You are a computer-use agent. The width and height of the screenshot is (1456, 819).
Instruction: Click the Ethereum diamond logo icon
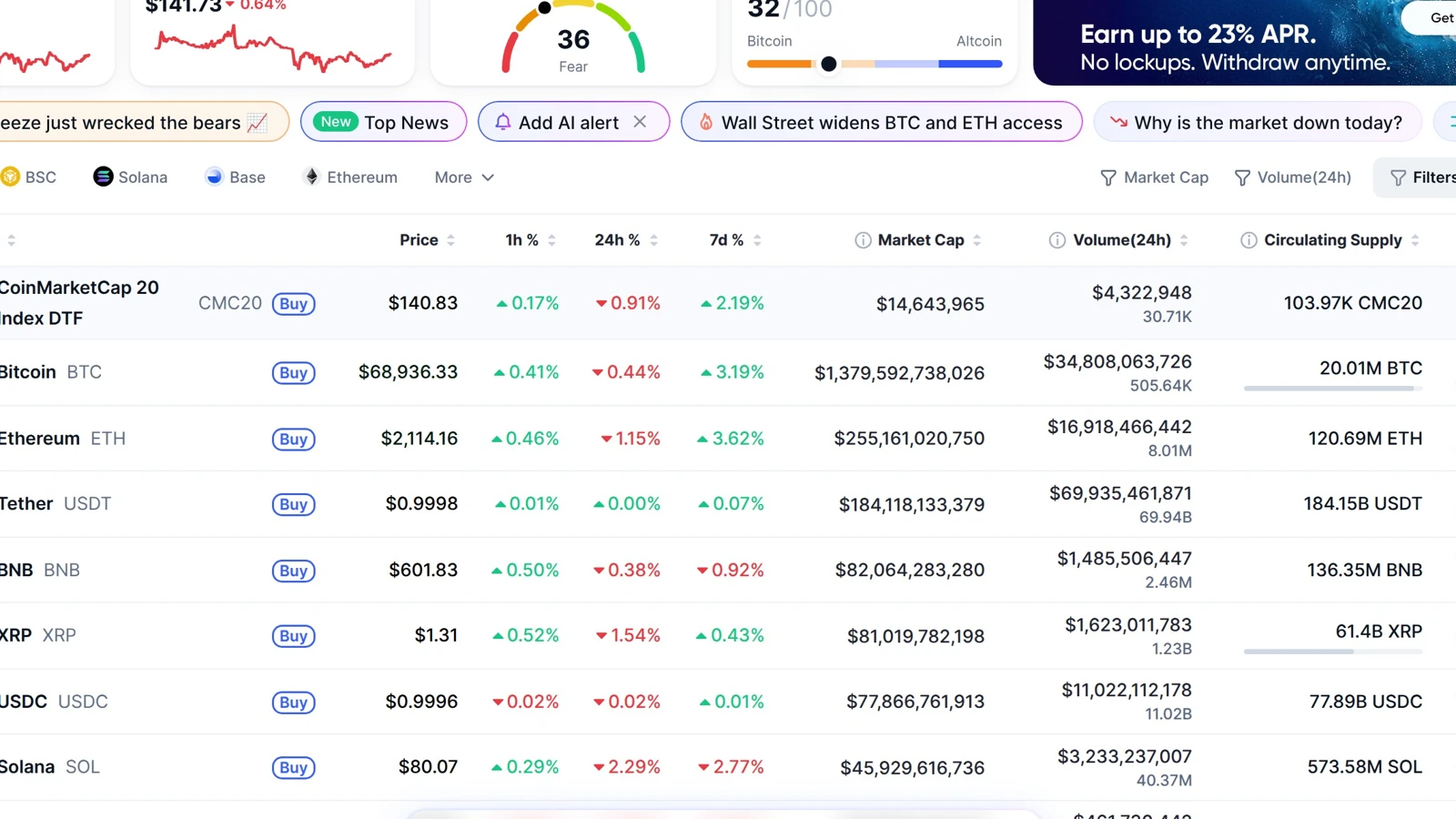click(312, 177)
